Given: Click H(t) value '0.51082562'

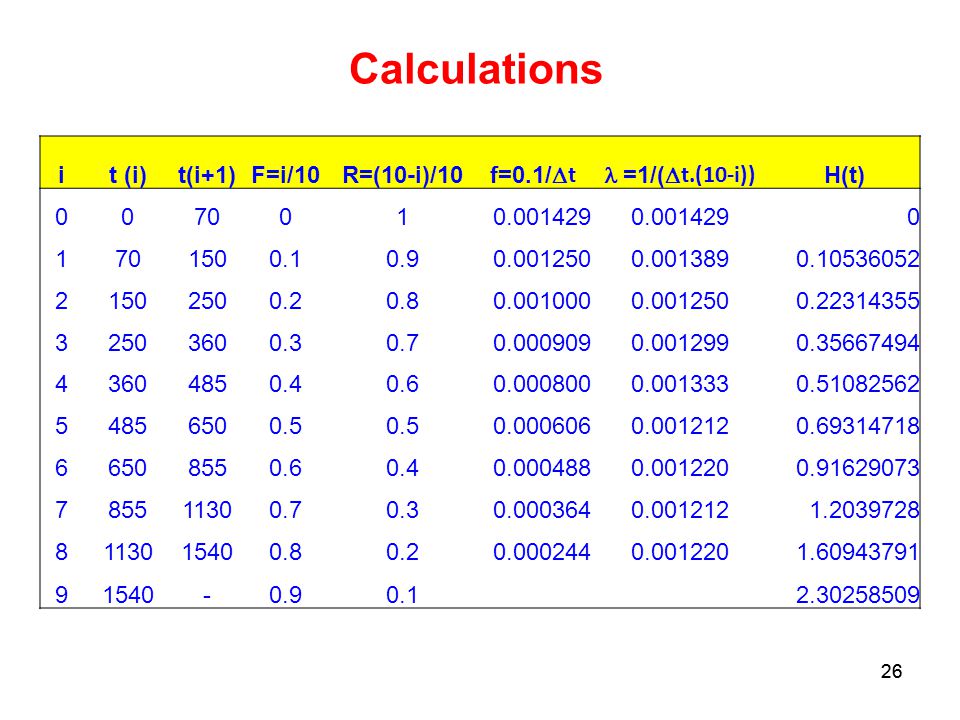Looking at the screenshot, I should (x=858, y=384).
